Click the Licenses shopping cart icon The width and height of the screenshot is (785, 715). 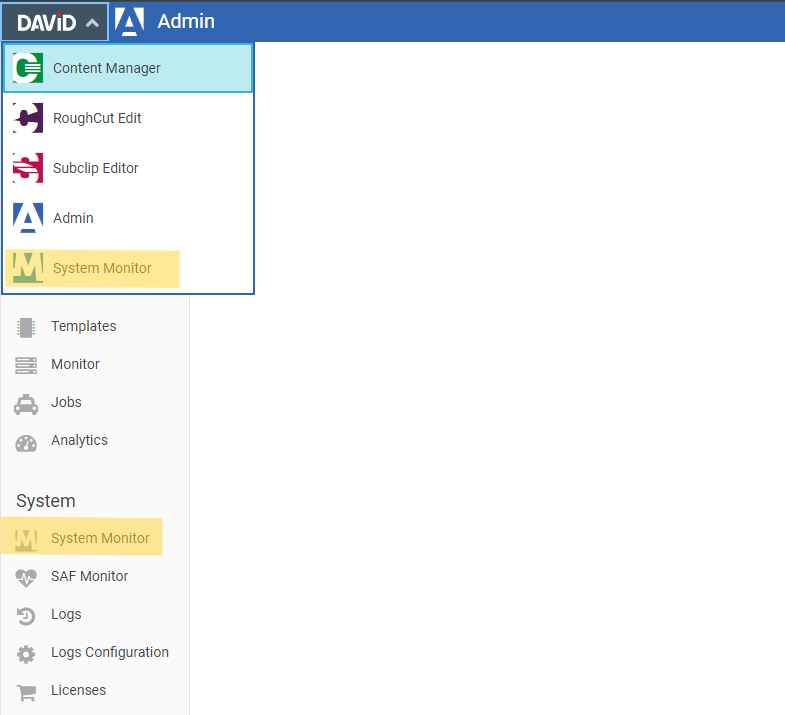pyautogui.click(x=26, y=691)
